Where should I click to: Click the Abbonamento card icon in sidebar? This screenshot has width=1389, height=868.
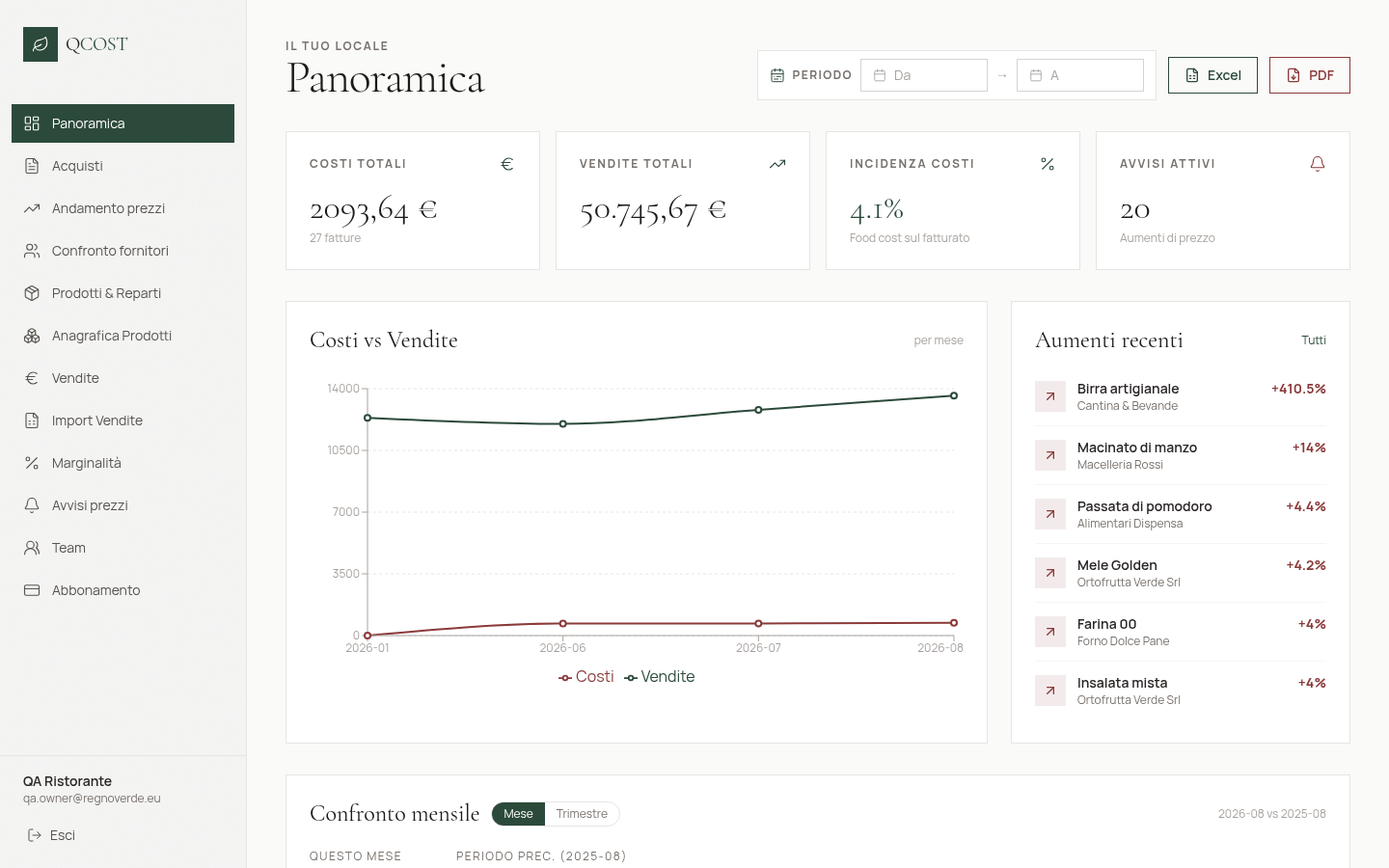[32, 590]
